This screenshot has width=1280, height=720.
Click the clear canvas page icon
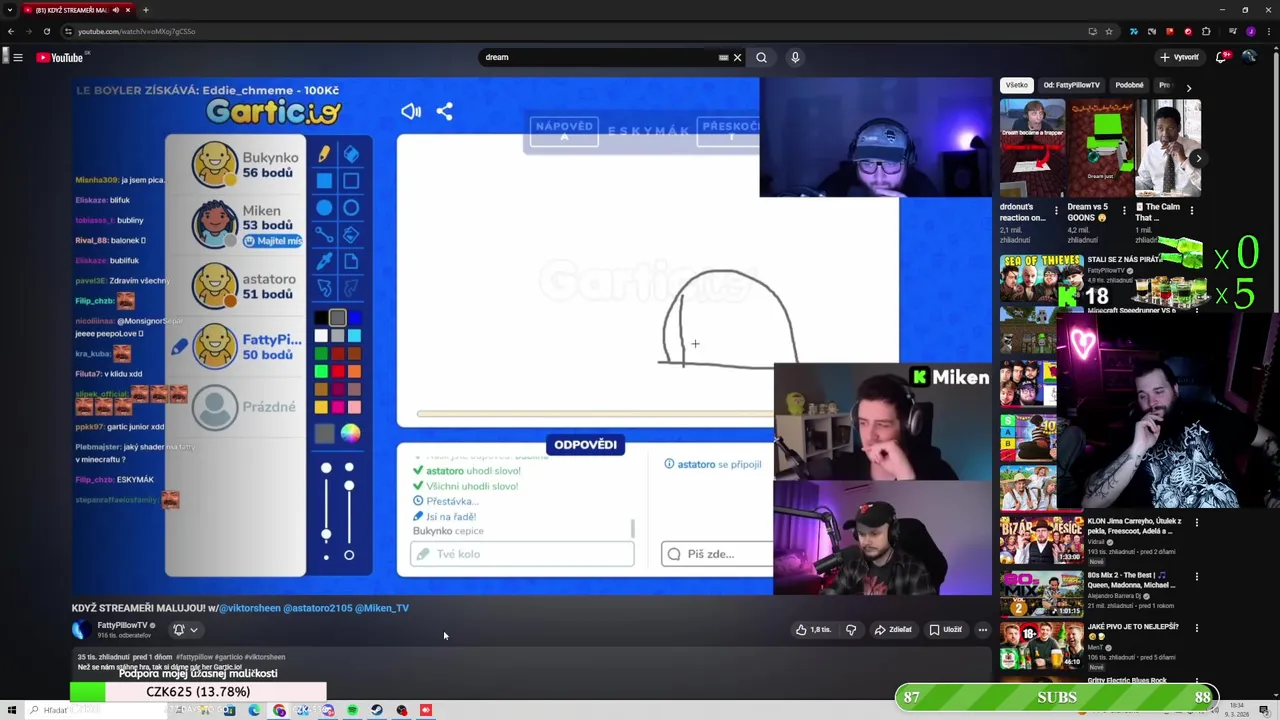[351, 262]
